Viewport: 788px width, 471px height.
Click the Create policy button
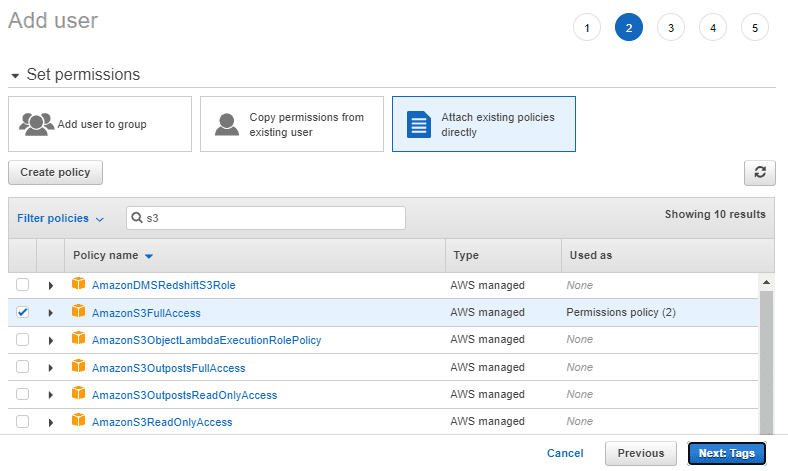pos(55,172)
